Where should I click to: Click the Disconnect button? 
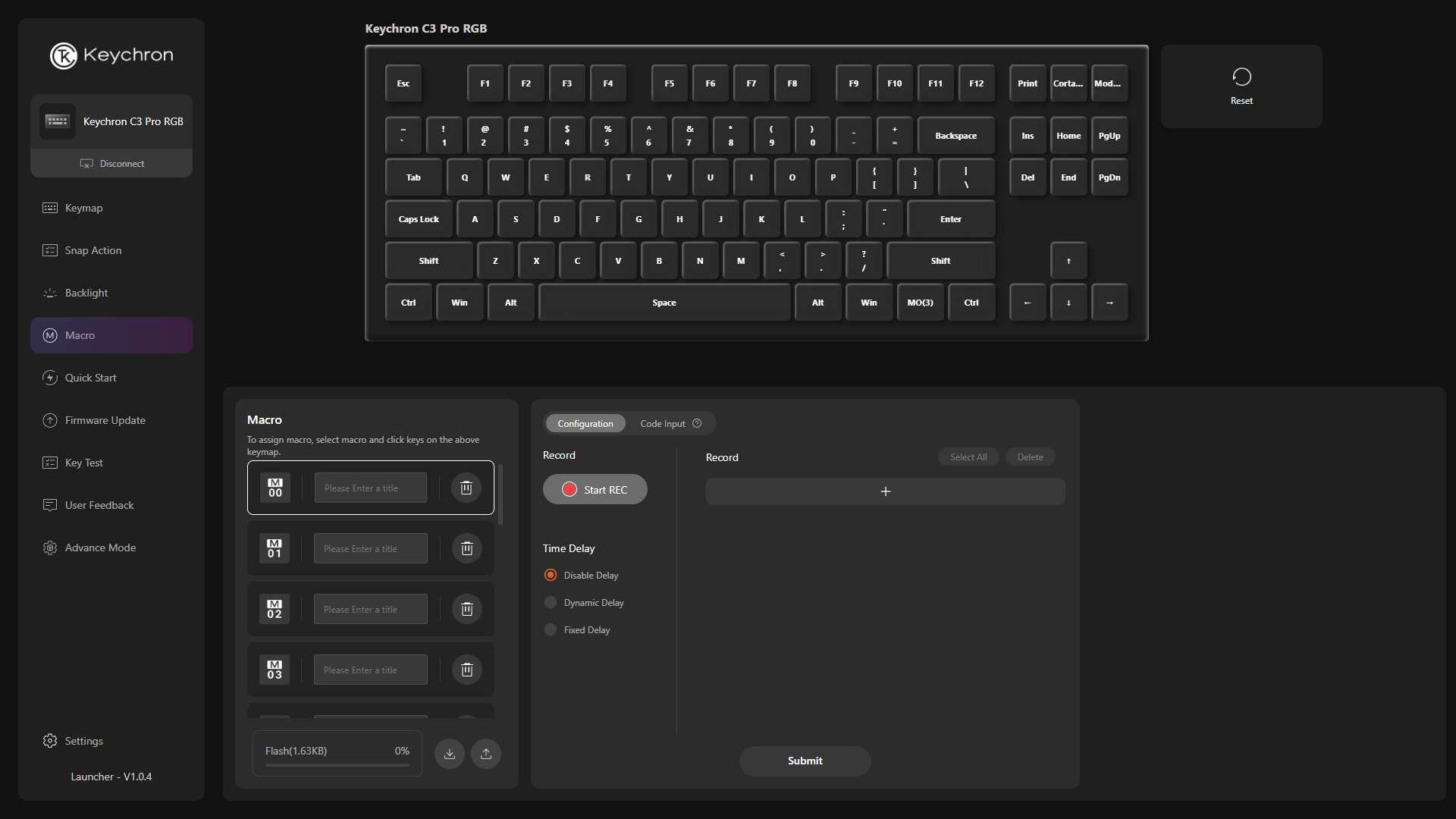click(111, 163)
